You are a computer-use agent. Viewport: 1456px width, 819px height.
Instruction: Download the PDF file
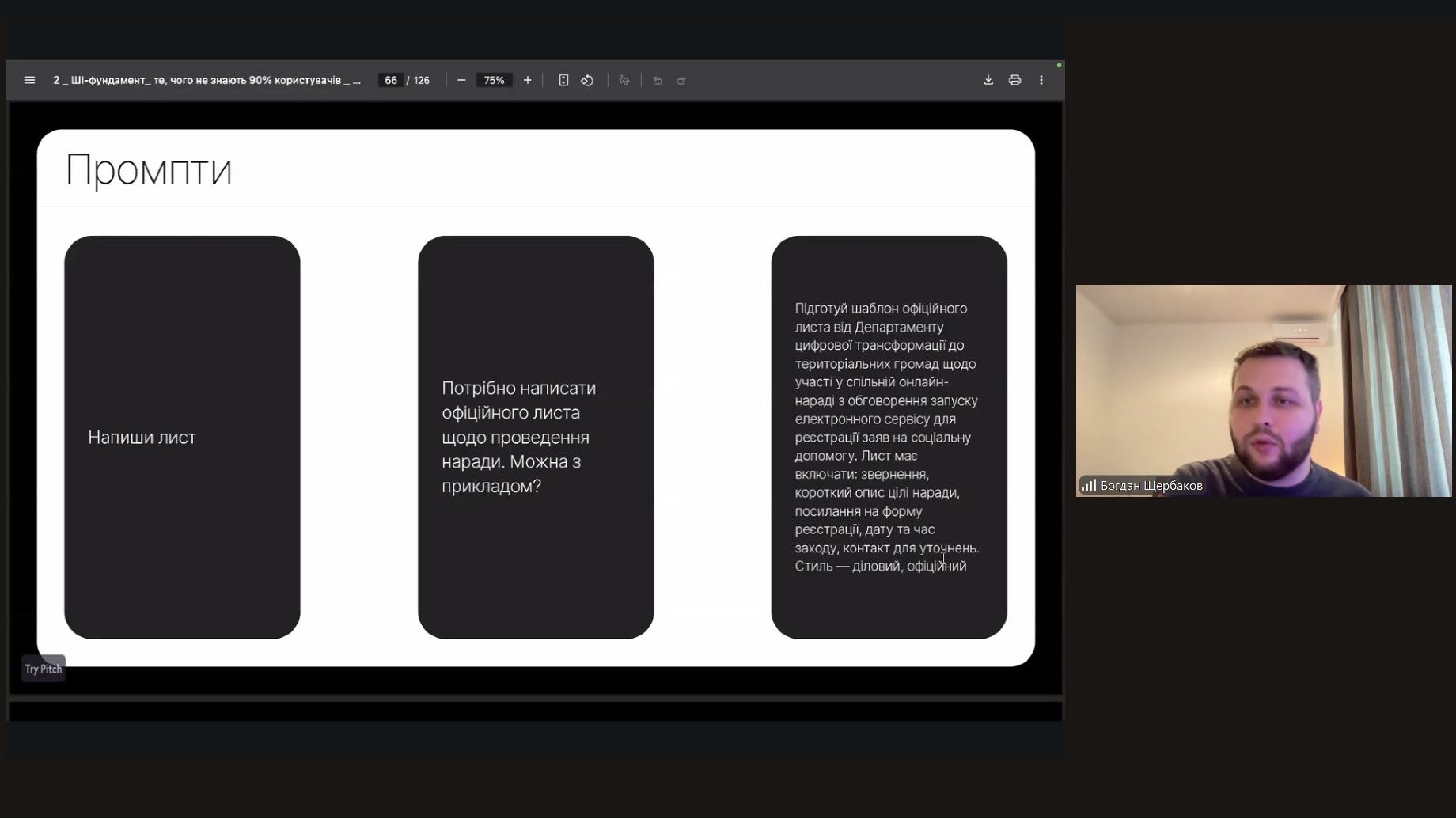click(x=988, y=80)
